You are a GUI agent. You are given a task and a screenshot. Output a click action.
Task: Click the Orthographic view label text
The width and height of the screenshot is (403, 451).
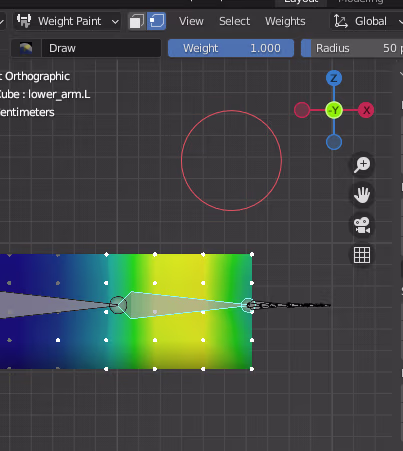(x=37, y=76)
